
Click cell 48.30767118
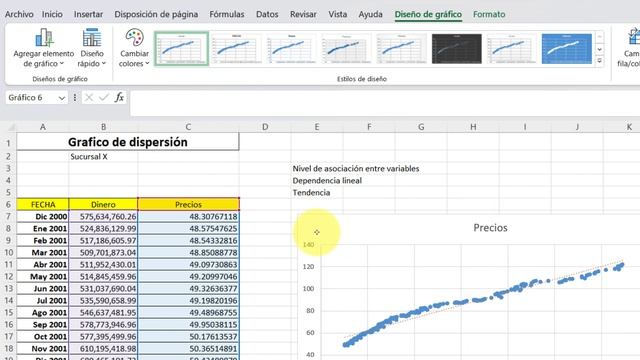click(x=188, y=217)
